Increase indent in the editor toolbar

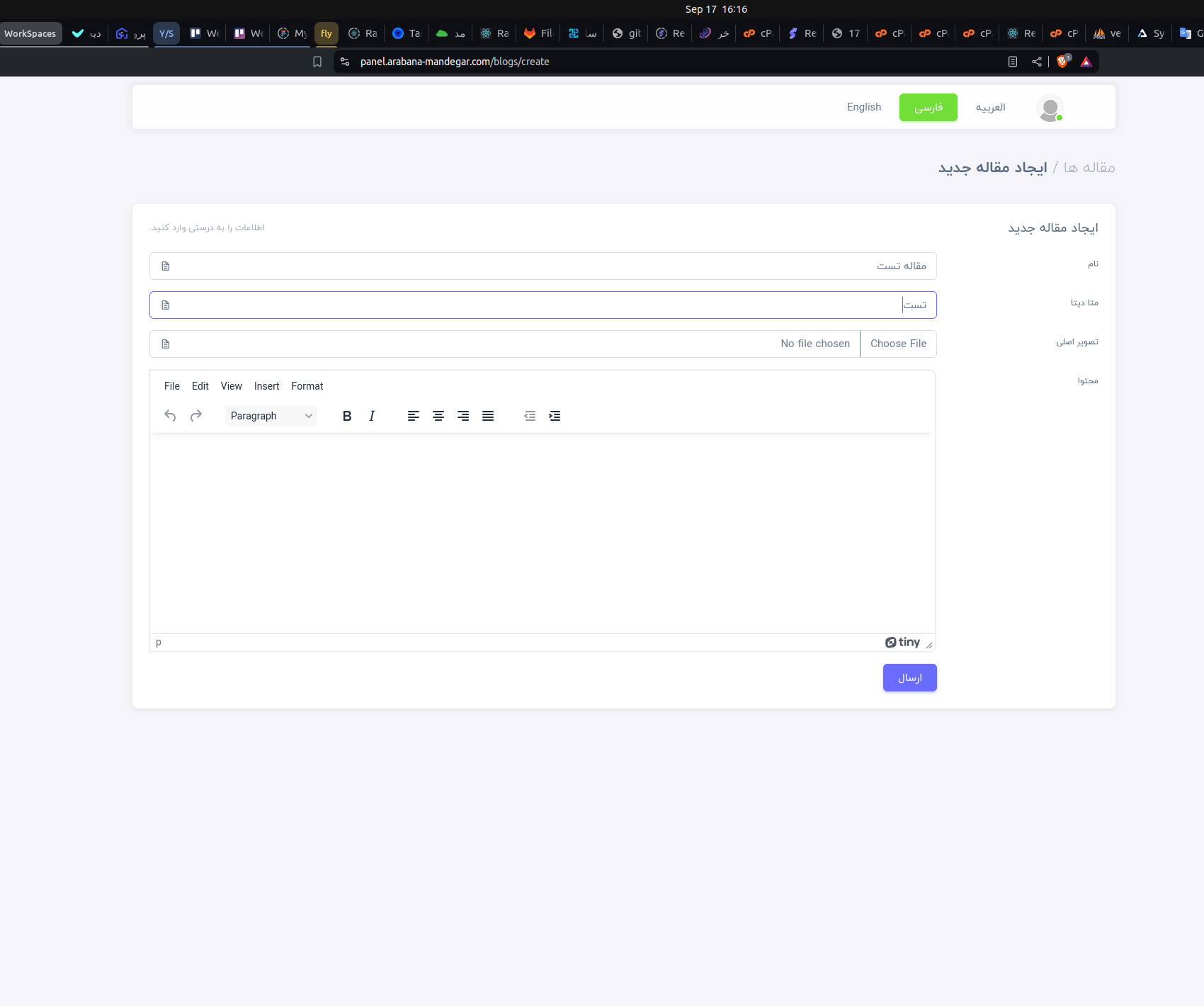click(x=555, y=416)
